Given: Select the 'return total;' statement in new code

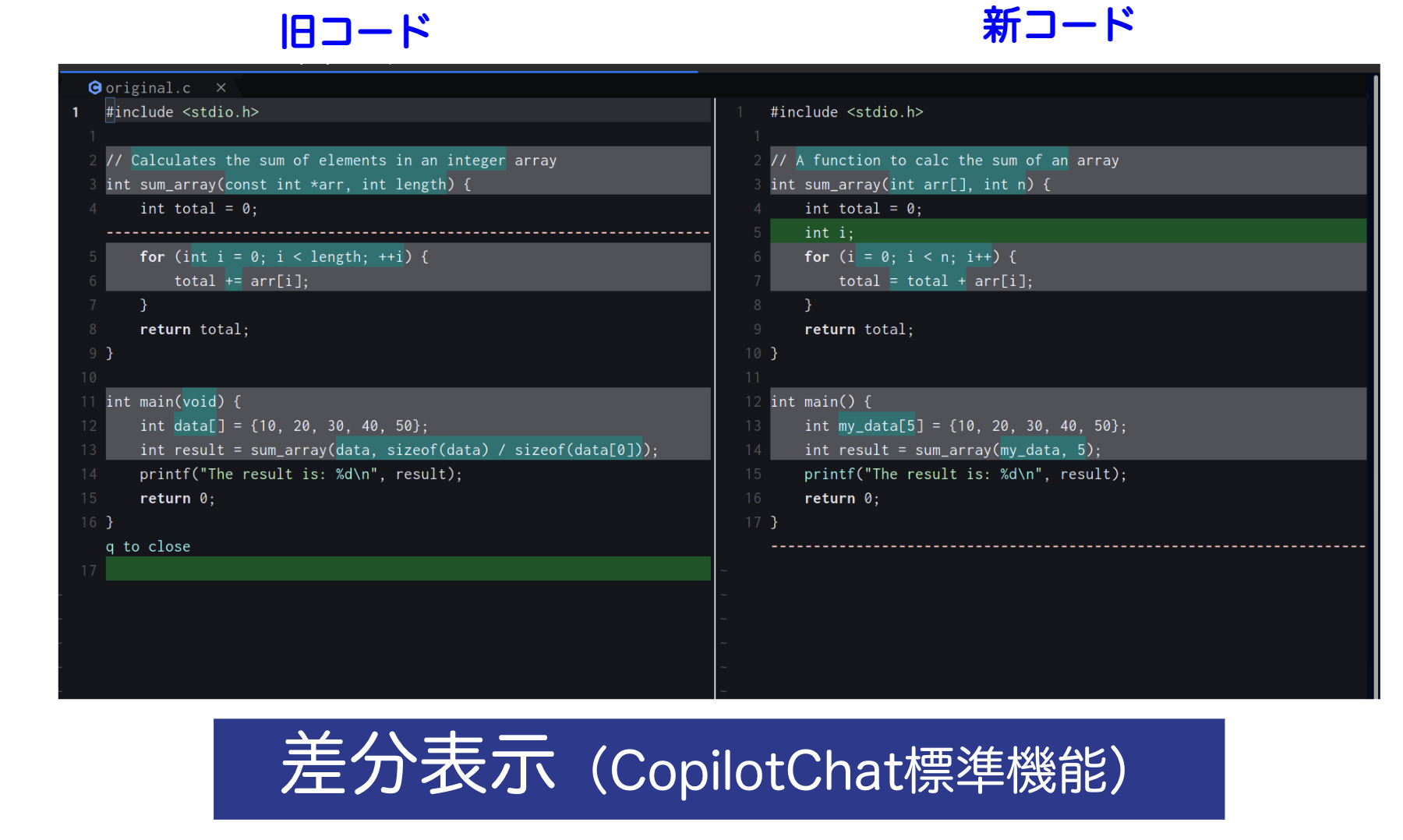Looking at the screenshot, I should 857,329.
